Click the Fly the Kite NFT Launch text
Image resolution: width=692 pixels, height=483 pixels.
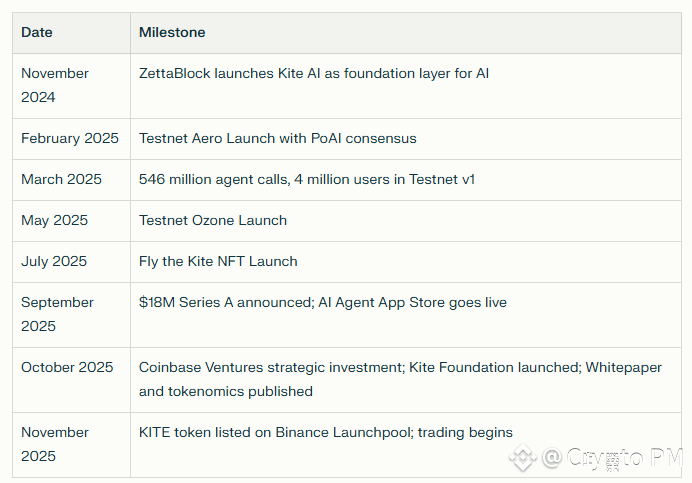(218, 261)
